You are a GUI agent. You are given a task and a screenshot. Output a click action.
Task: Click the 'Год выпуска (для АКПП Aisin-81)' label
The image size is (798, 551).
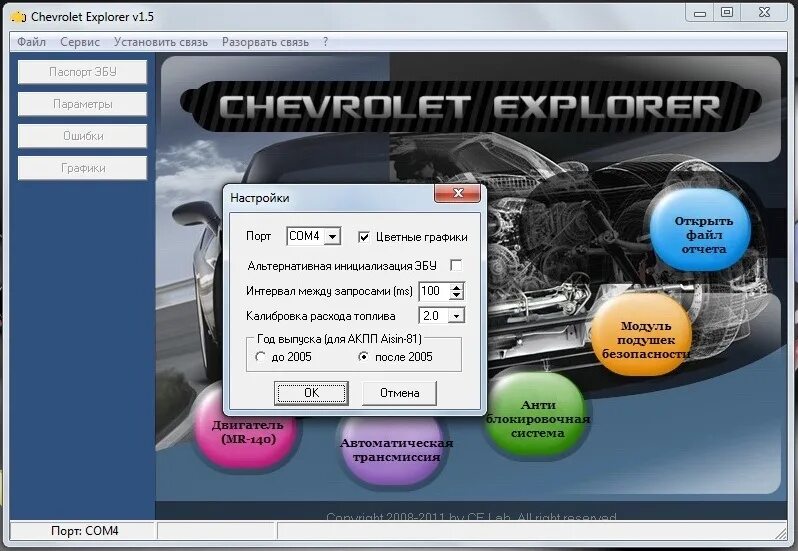[339, 338]
